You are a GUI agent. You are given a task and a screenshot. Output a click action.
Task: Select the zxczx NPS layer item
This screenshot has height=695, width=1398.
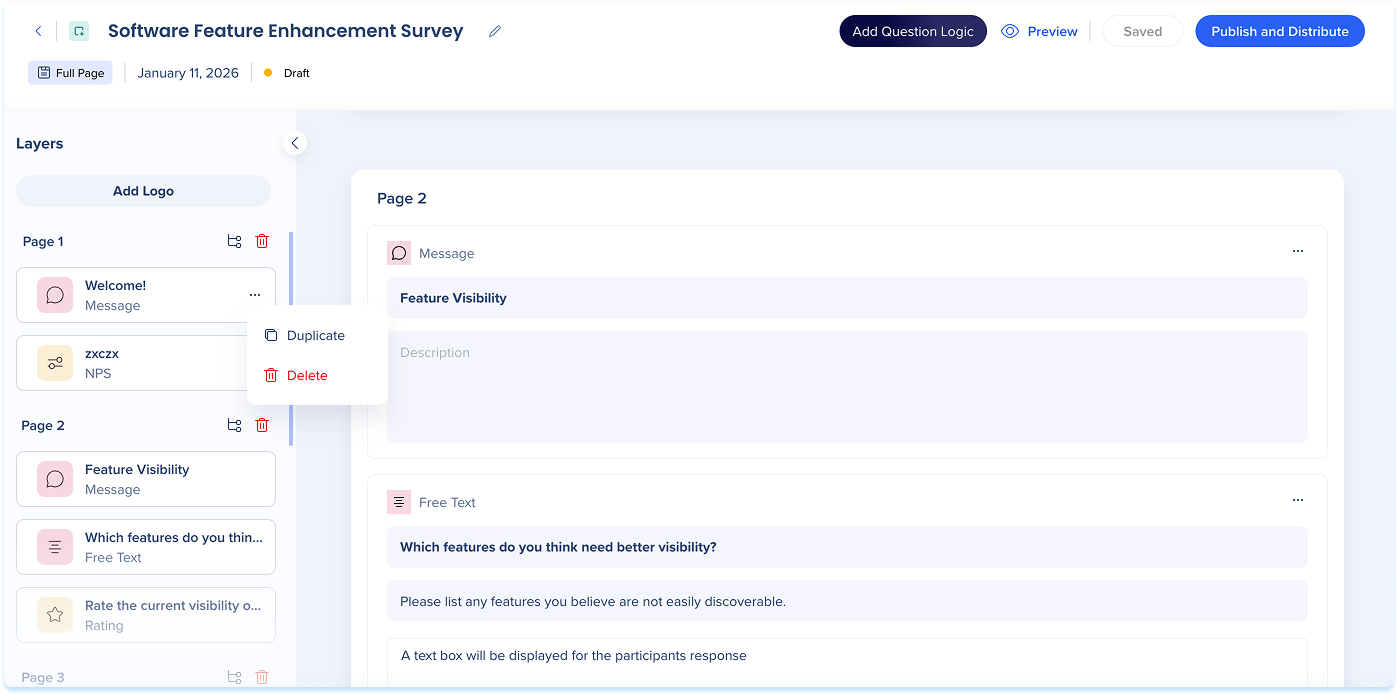tap(130, 363)
